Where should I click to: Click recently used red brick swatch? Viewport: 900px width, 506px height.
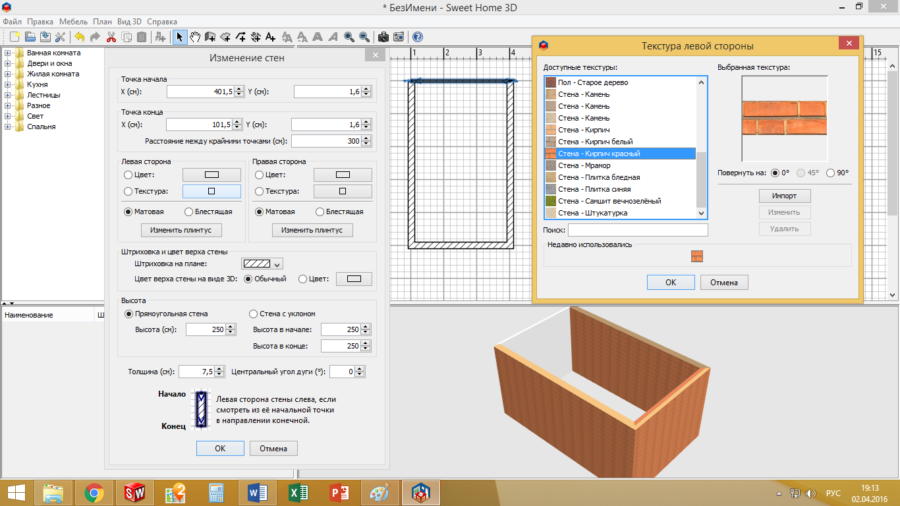pos(697,256)
